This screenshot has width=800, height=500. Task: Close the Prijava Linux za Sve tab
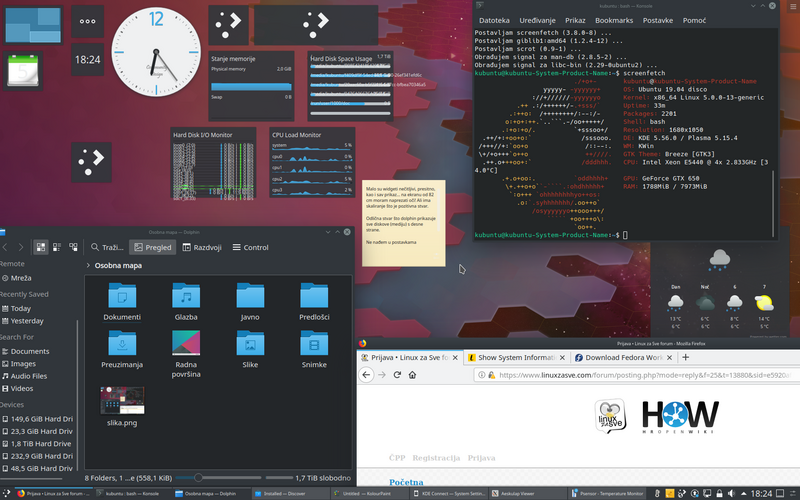coord(455,358)
